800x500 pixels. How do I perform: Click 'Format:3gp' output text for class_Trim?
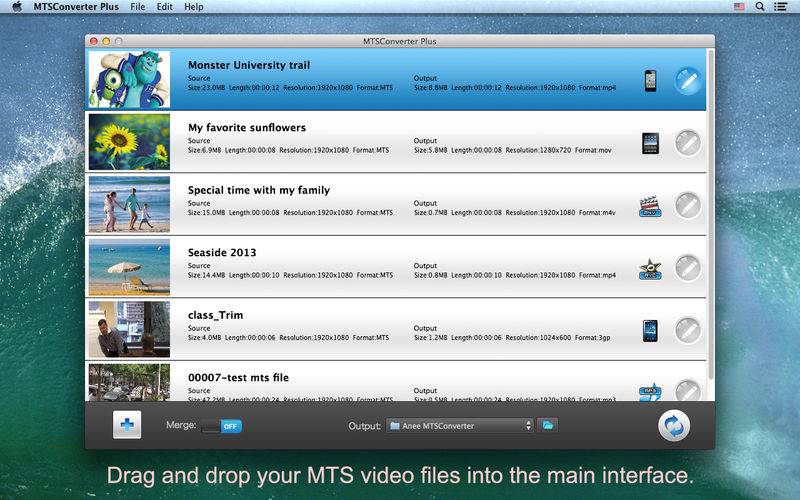[592, 338]
